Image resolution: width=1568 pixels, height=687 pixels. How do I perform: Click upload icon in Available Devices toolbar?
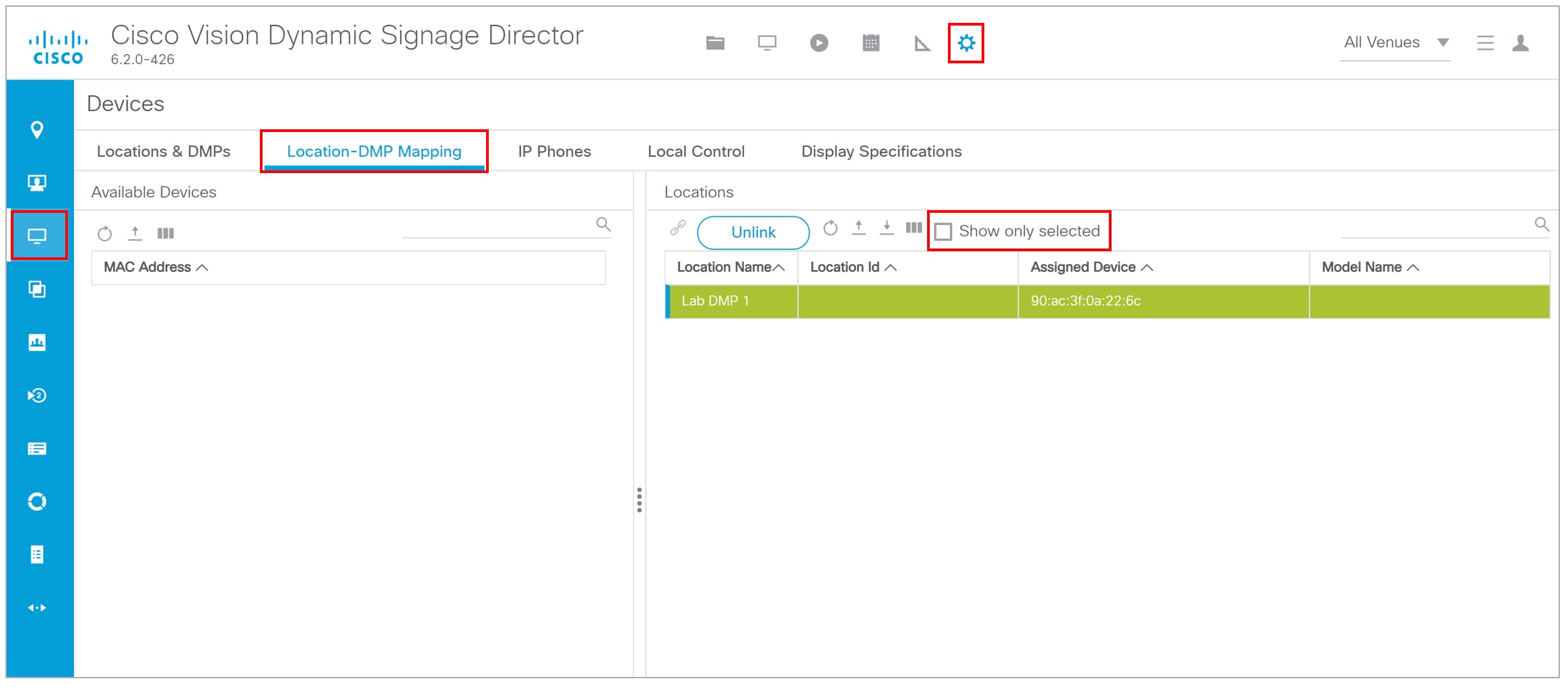(x=135, y=233)
